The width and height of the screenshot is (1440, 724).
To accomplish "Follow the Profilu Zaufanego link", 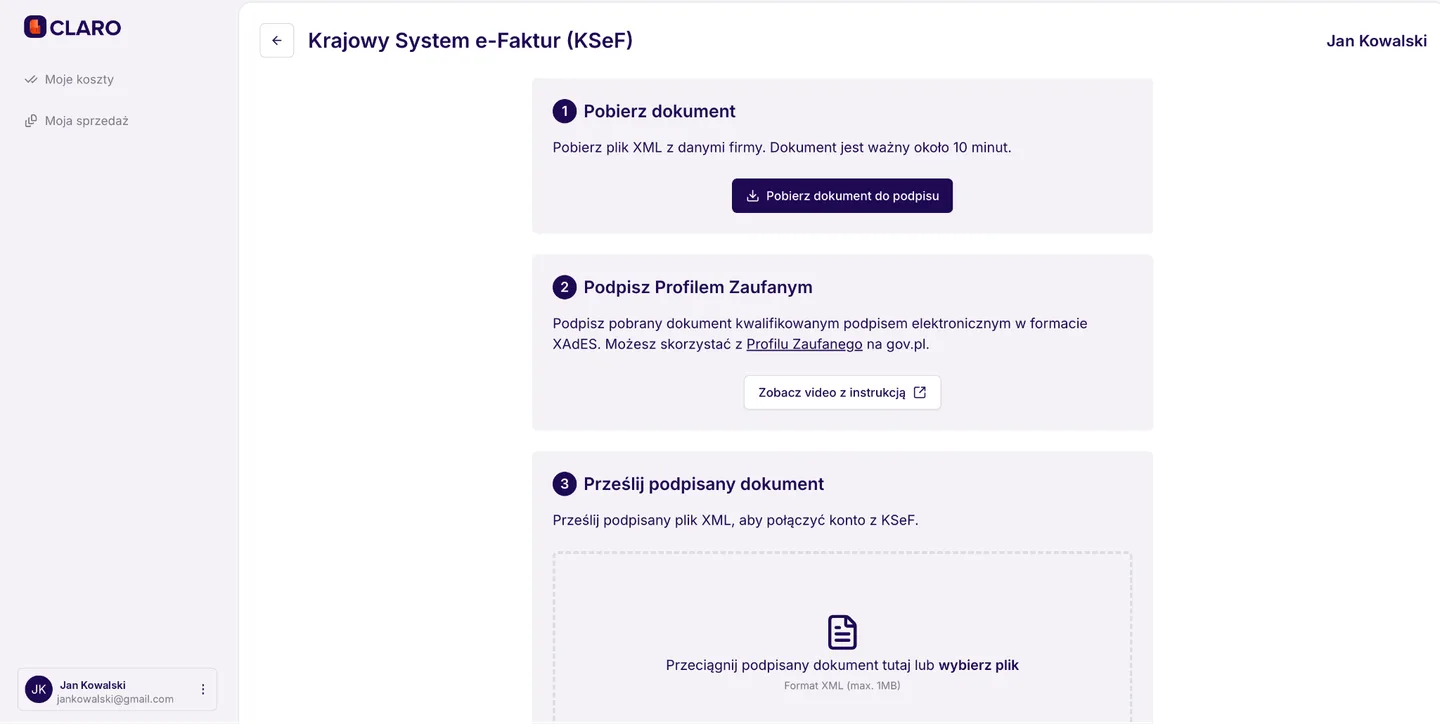I will point(804,345).
